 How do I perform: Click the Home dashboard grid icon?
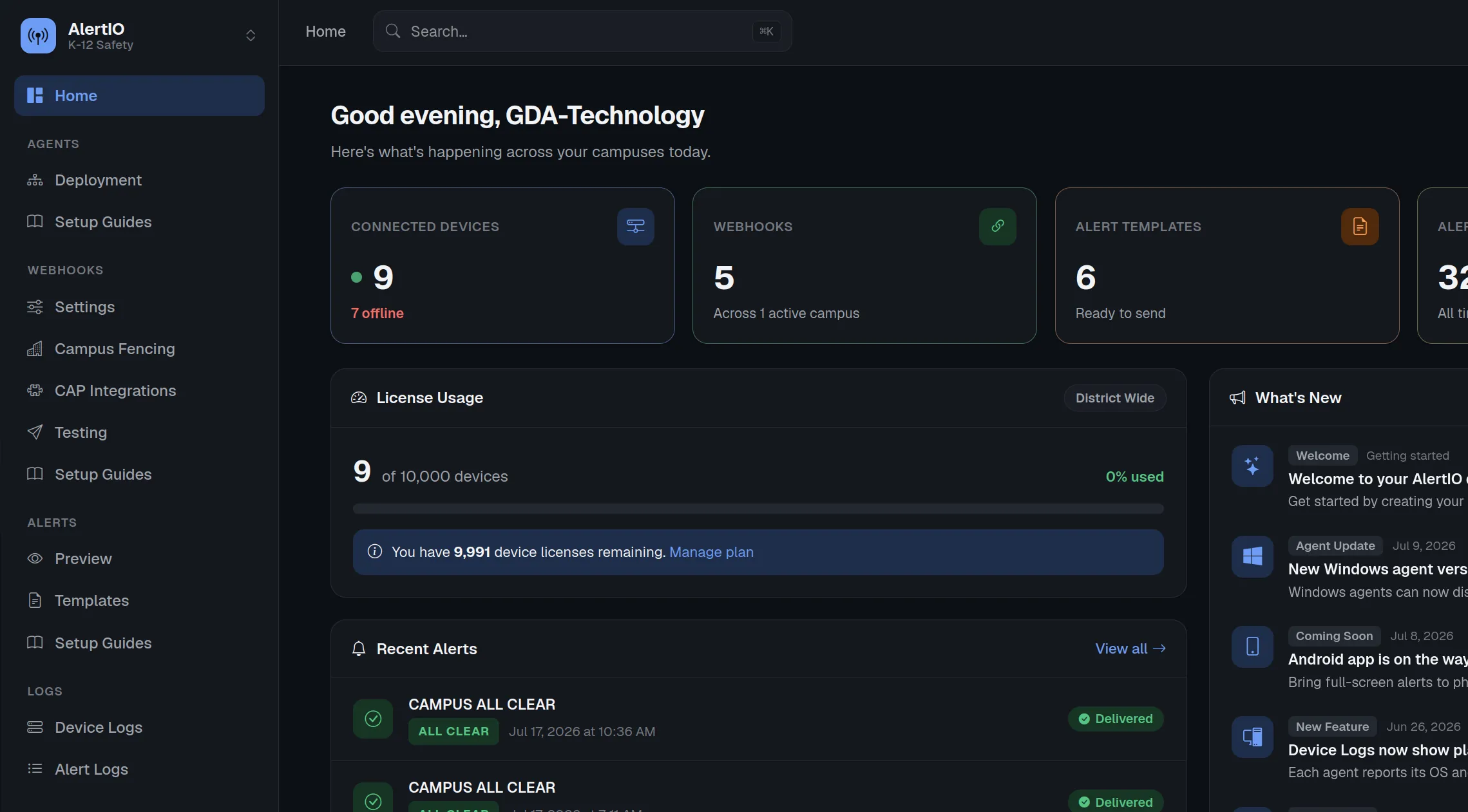click(35, 96)
